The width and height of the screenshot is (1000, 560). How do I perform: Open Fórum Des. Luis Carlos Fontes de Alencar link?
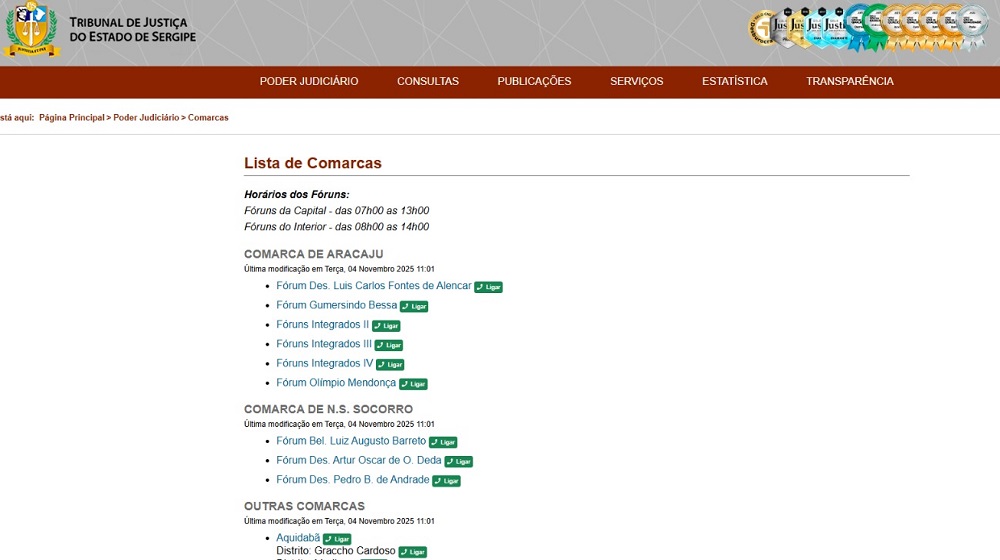[373, 286]
